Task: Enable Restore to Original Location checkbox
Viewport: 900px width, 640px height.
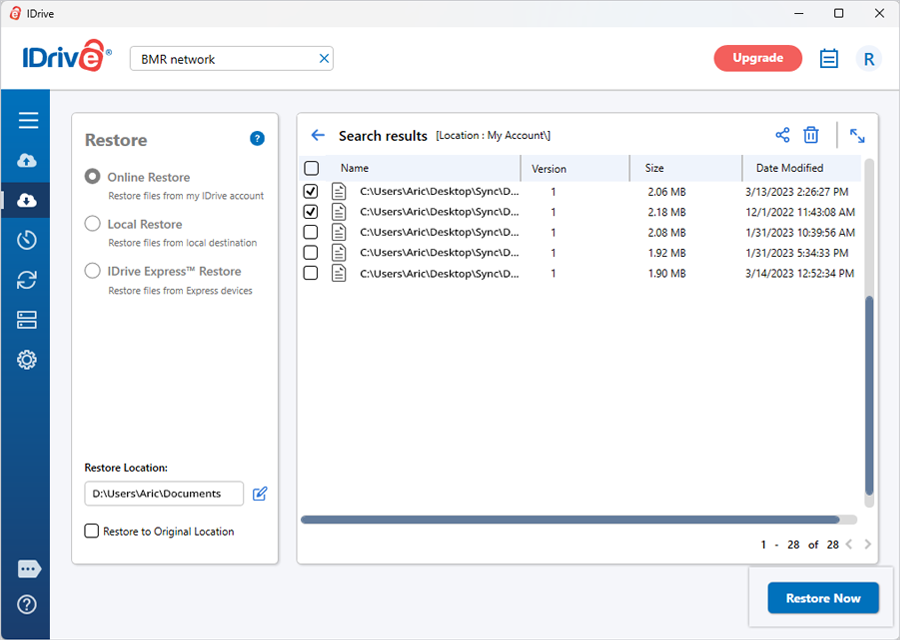Action: coord(92,531)
